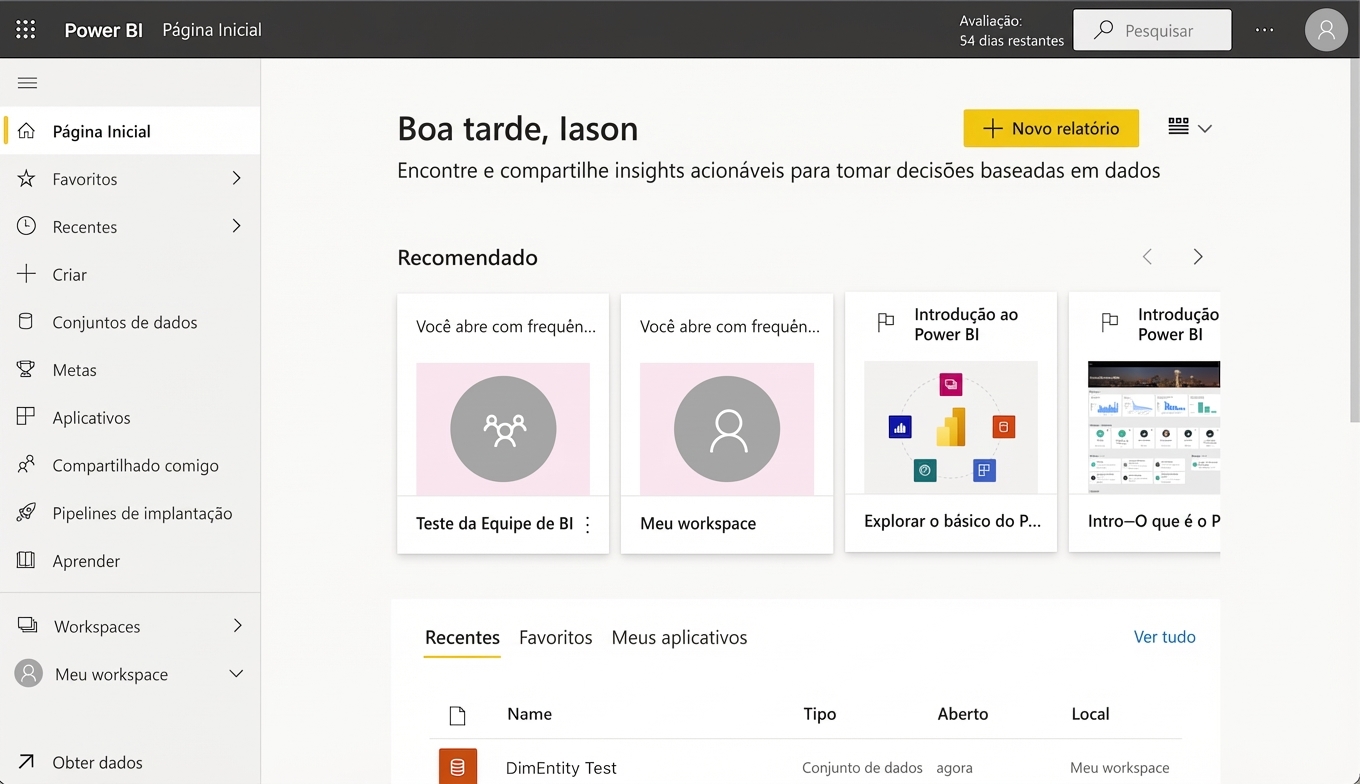Expand the Recentes flyout chevron
This screenshot has width=1360, height=784.
point(237,226)
